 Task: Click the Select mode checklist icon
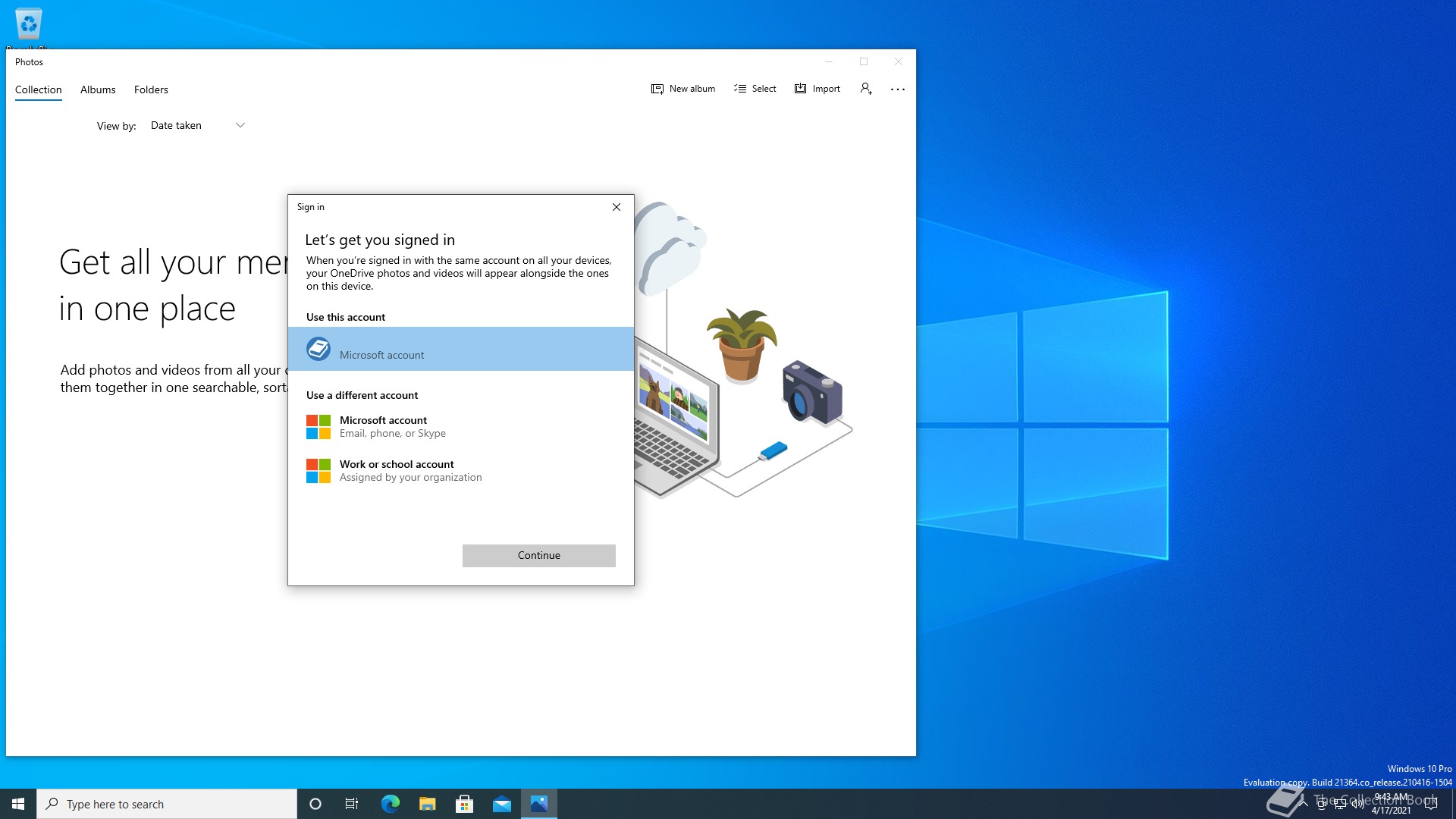coord(740,89)
